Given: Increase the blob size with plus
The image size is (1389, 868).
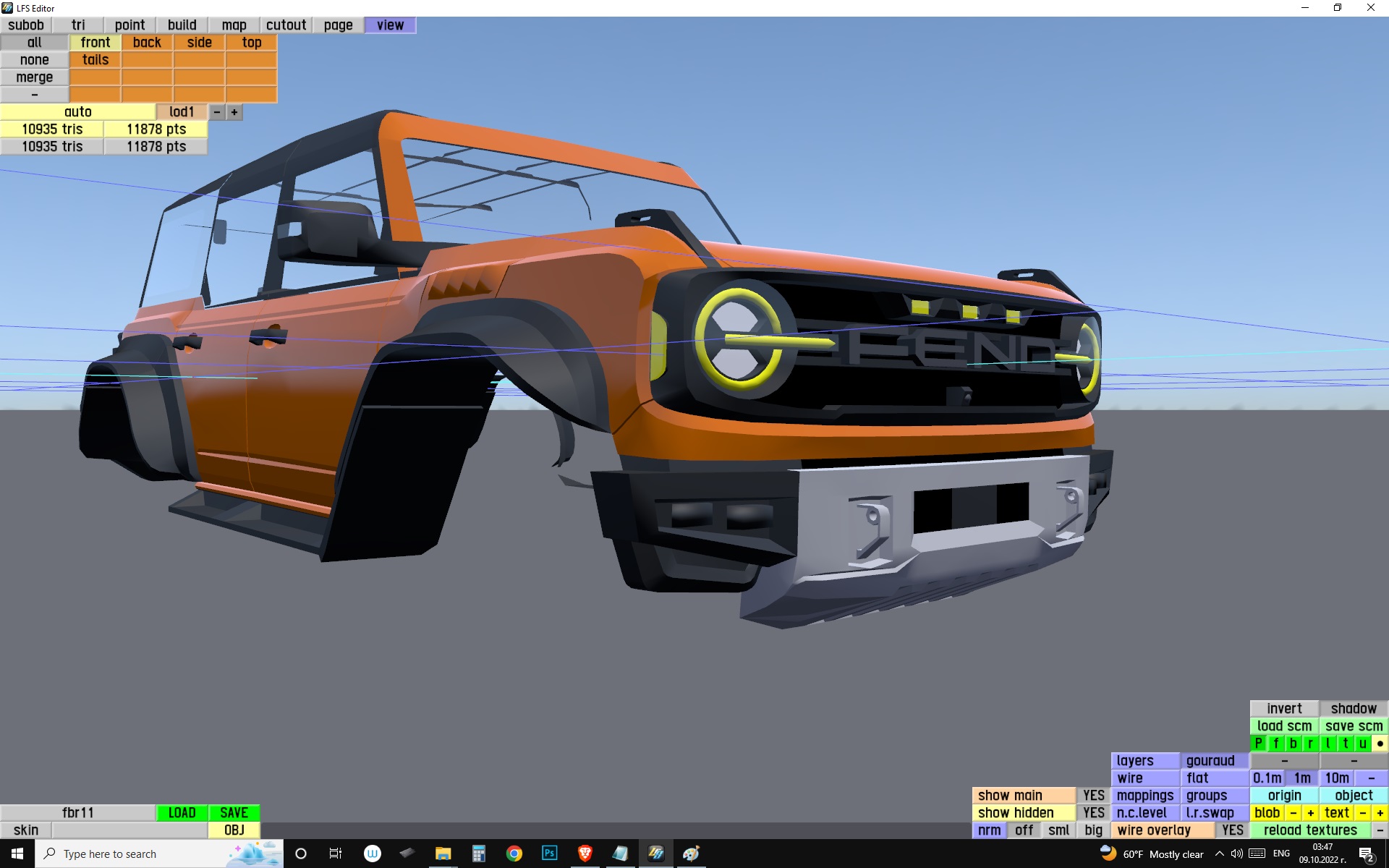Looking at the screenshot, I should click(x=1310, y=813).
